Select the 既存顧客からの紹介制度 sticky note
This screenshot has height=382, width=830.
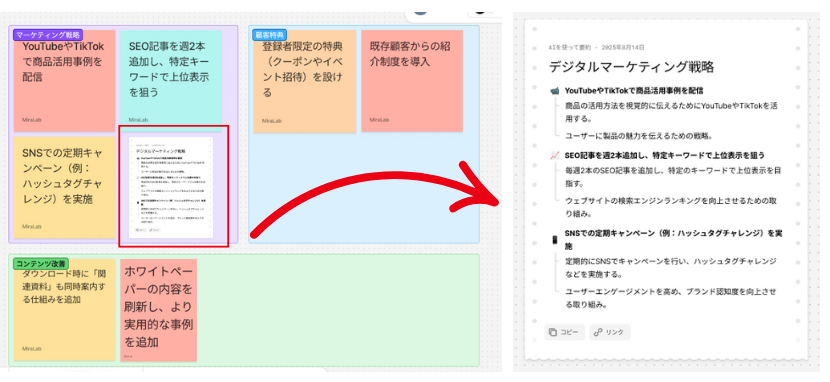pyautogui.click(x=412, y=81)
